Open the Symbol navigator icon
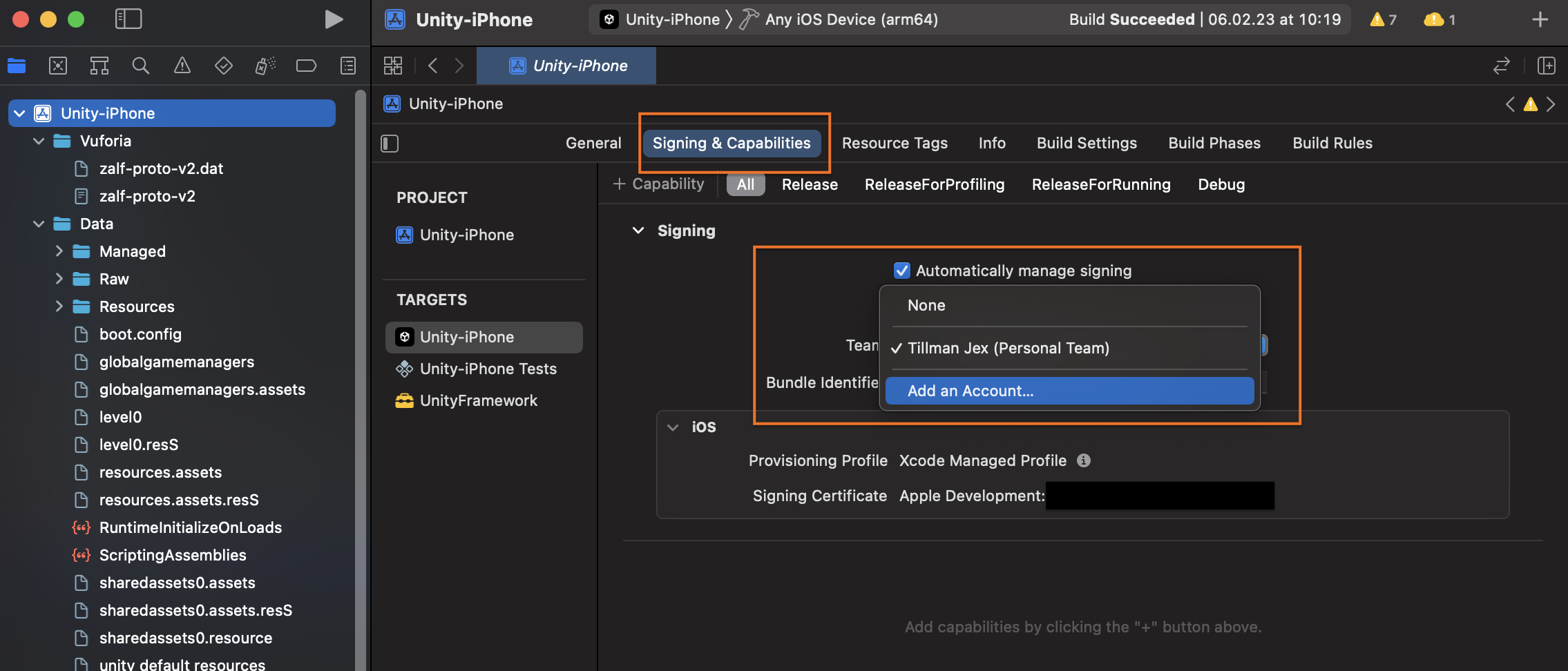 click(x=99, y=66)
